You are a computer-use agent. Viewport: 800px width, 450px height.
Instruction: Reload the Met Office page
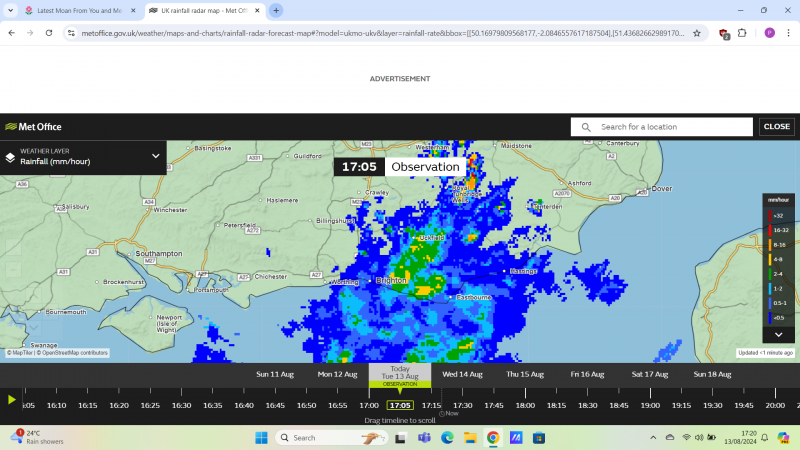(x=49, y=33)
